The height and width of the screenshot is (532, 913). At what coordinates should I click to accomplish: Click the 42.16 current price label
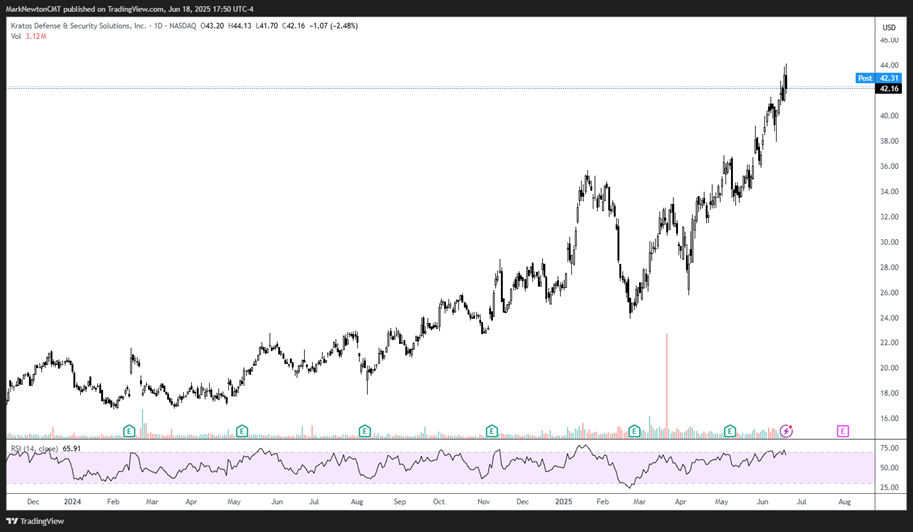(888, 89)
